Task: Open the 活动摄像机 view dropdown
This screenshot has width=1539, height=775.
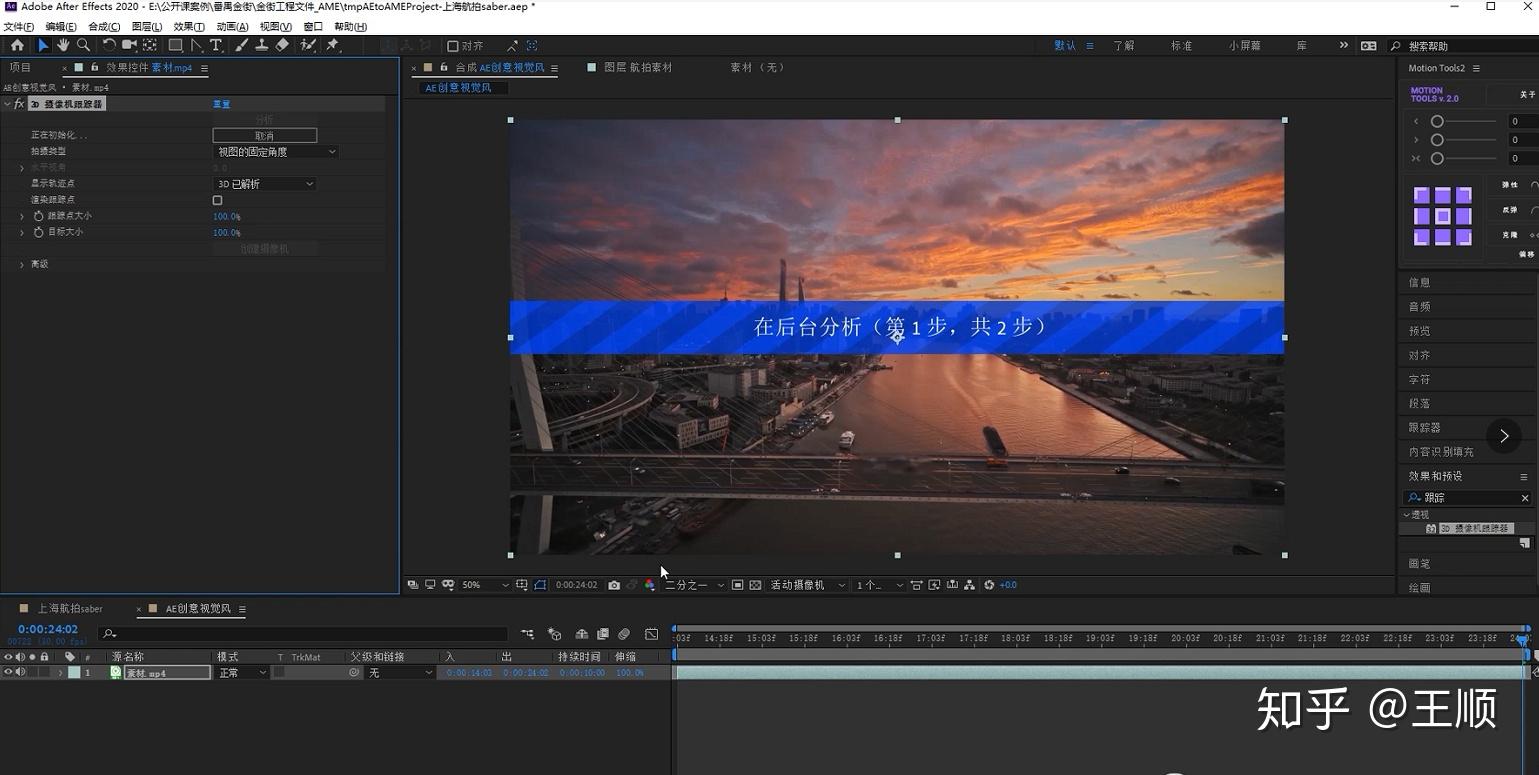Action: pos(808,585)
